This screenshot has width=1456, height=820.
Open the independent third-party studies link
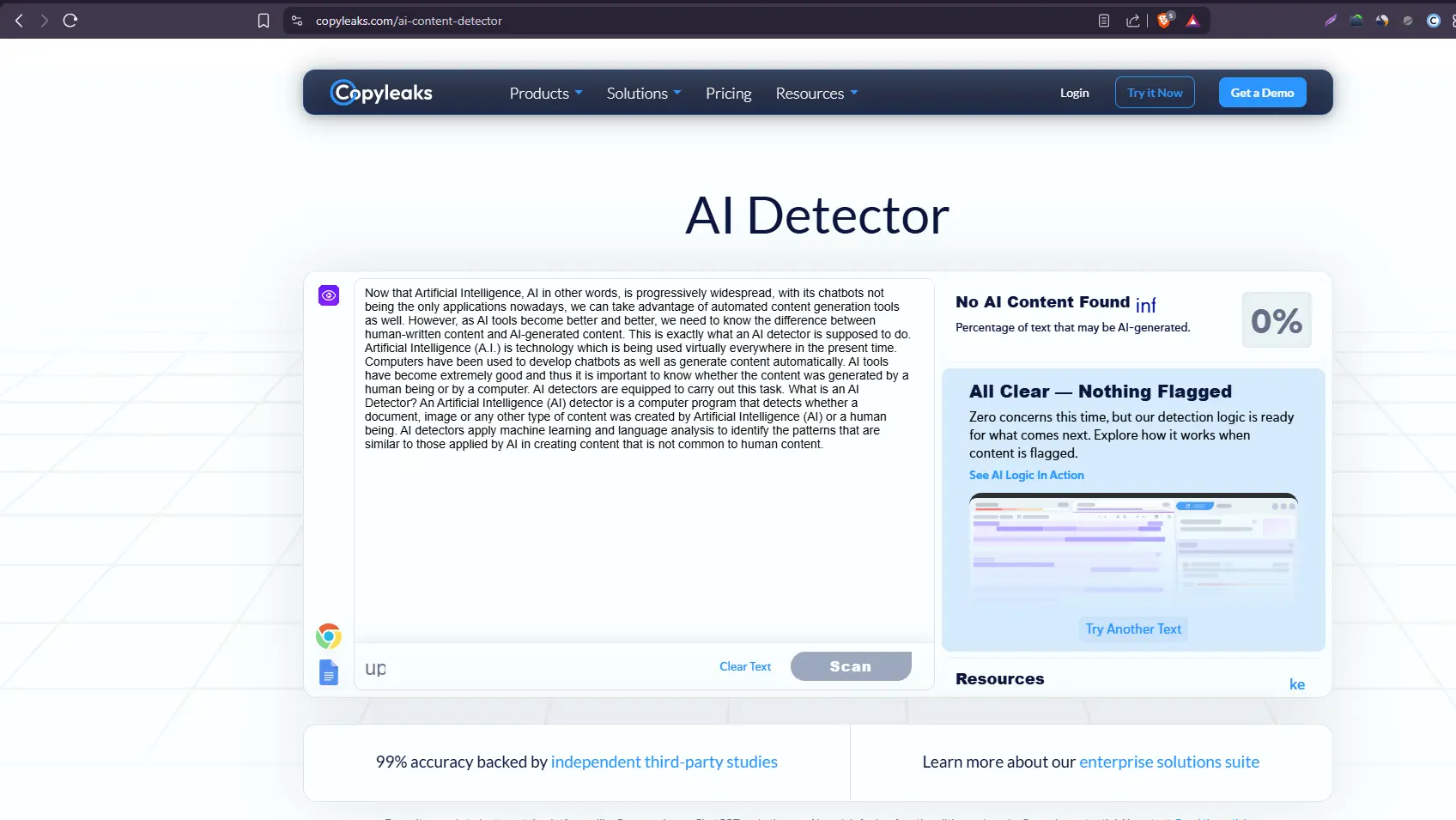[664, 762]
